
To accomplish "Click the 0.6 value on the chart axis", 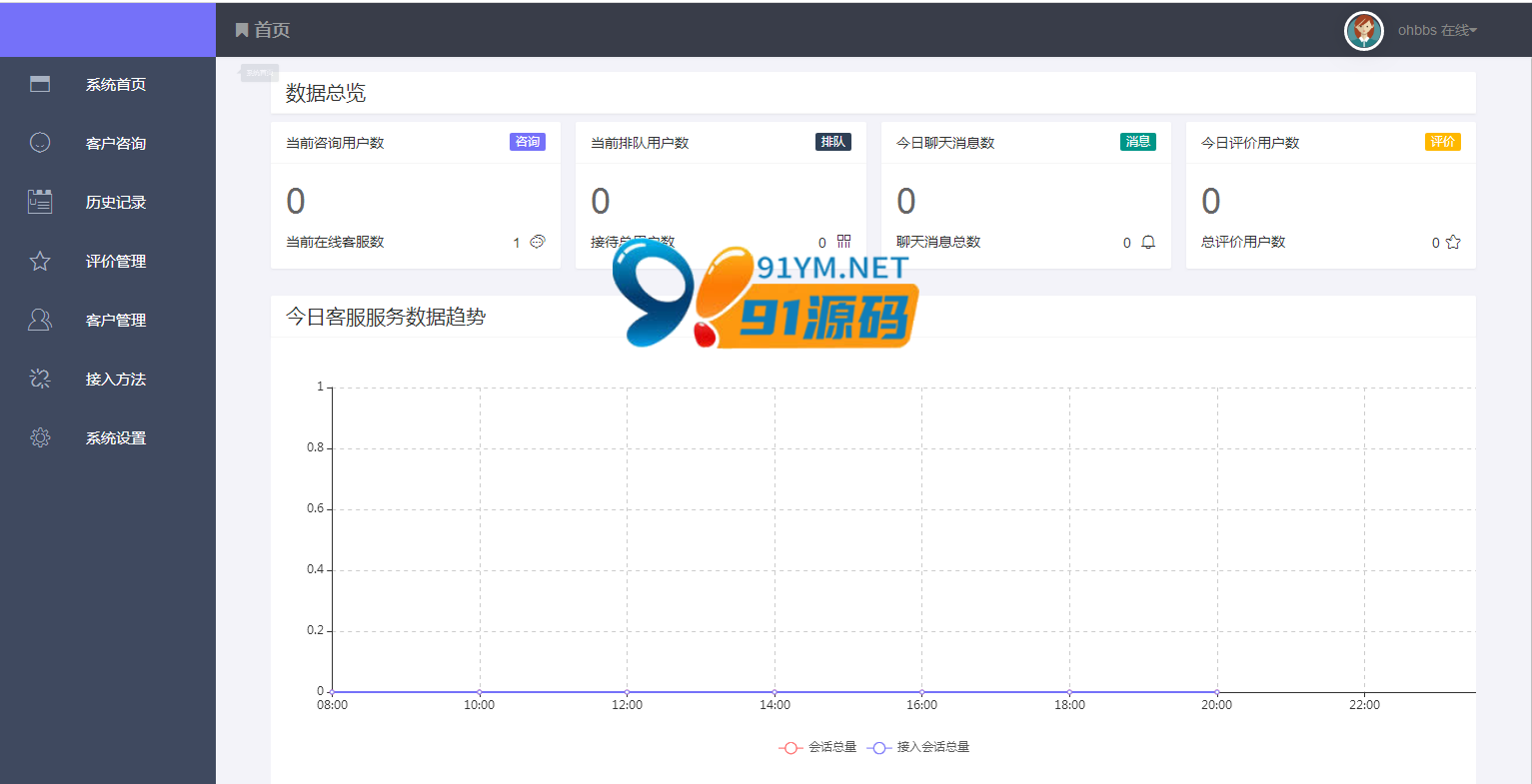I will (x=315, y=509).
